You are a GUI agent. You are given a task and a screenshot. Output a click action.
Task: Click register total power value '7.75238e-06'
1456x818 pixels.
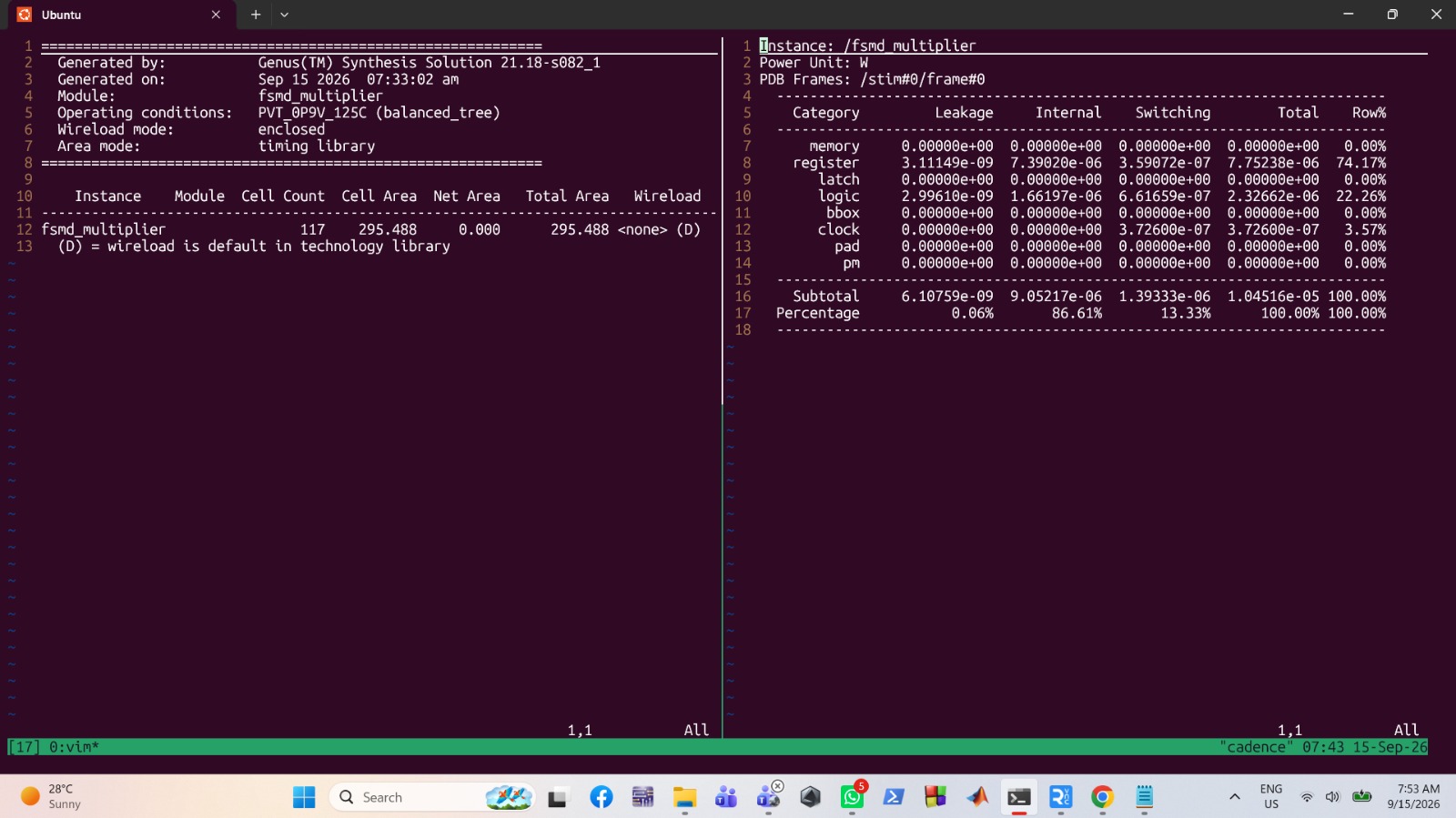coord(1273,163)
